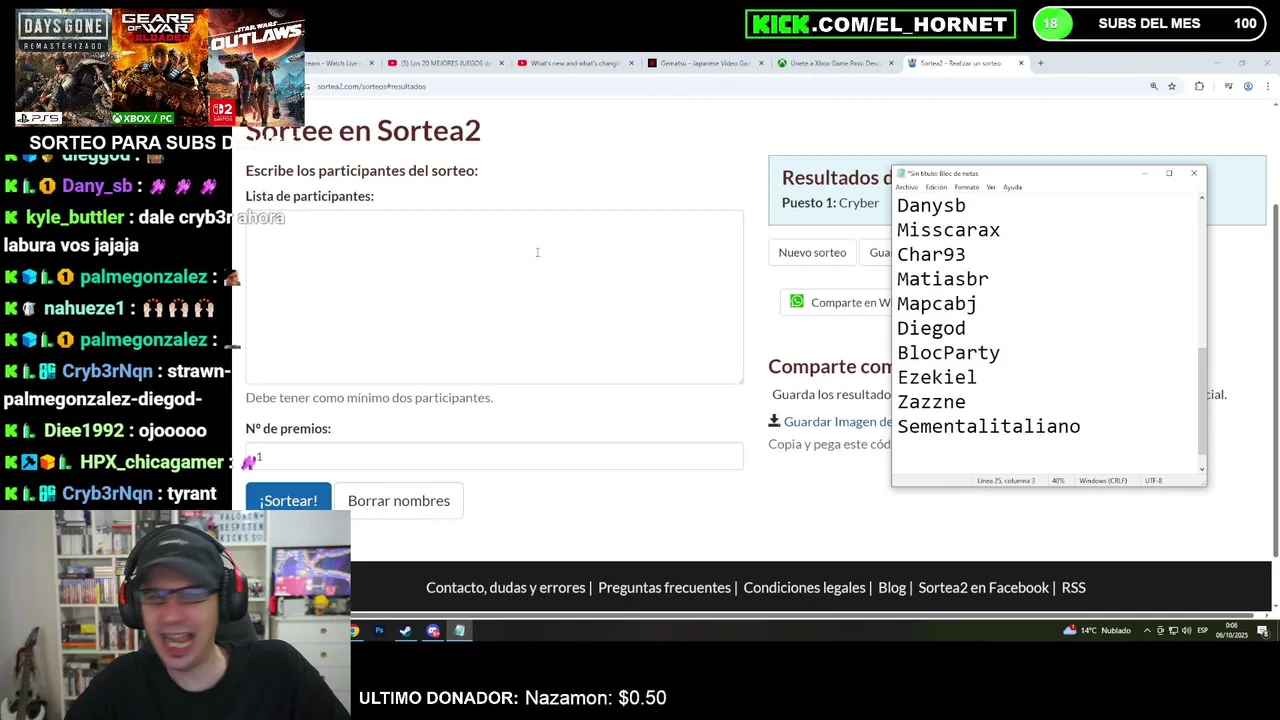Viewport: 1280px width, 720px height.
Task: Click the Borrar nombres button
Action: 398,500
